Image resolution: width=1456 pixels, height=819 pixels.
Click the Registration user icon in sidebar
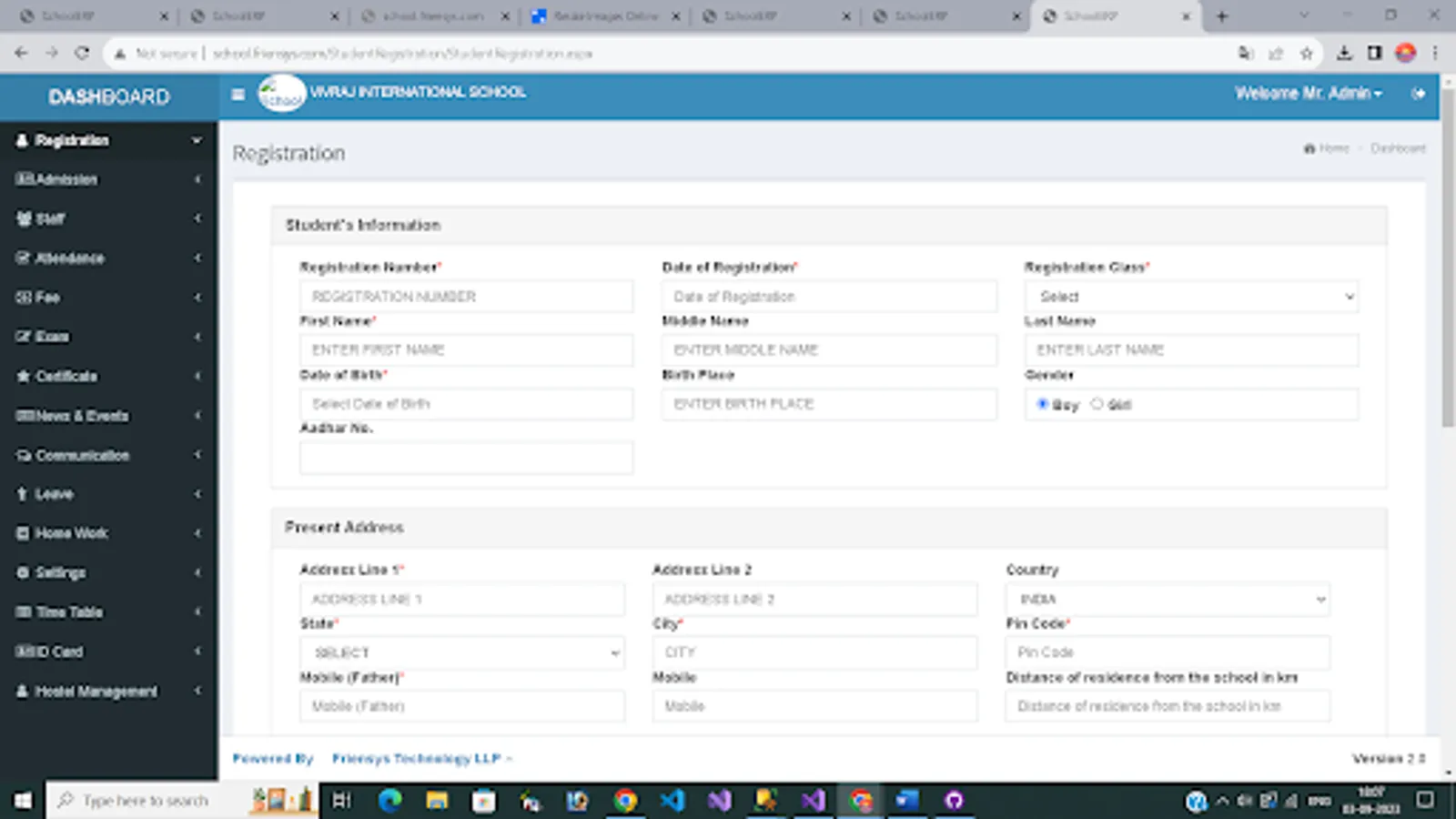23,140
